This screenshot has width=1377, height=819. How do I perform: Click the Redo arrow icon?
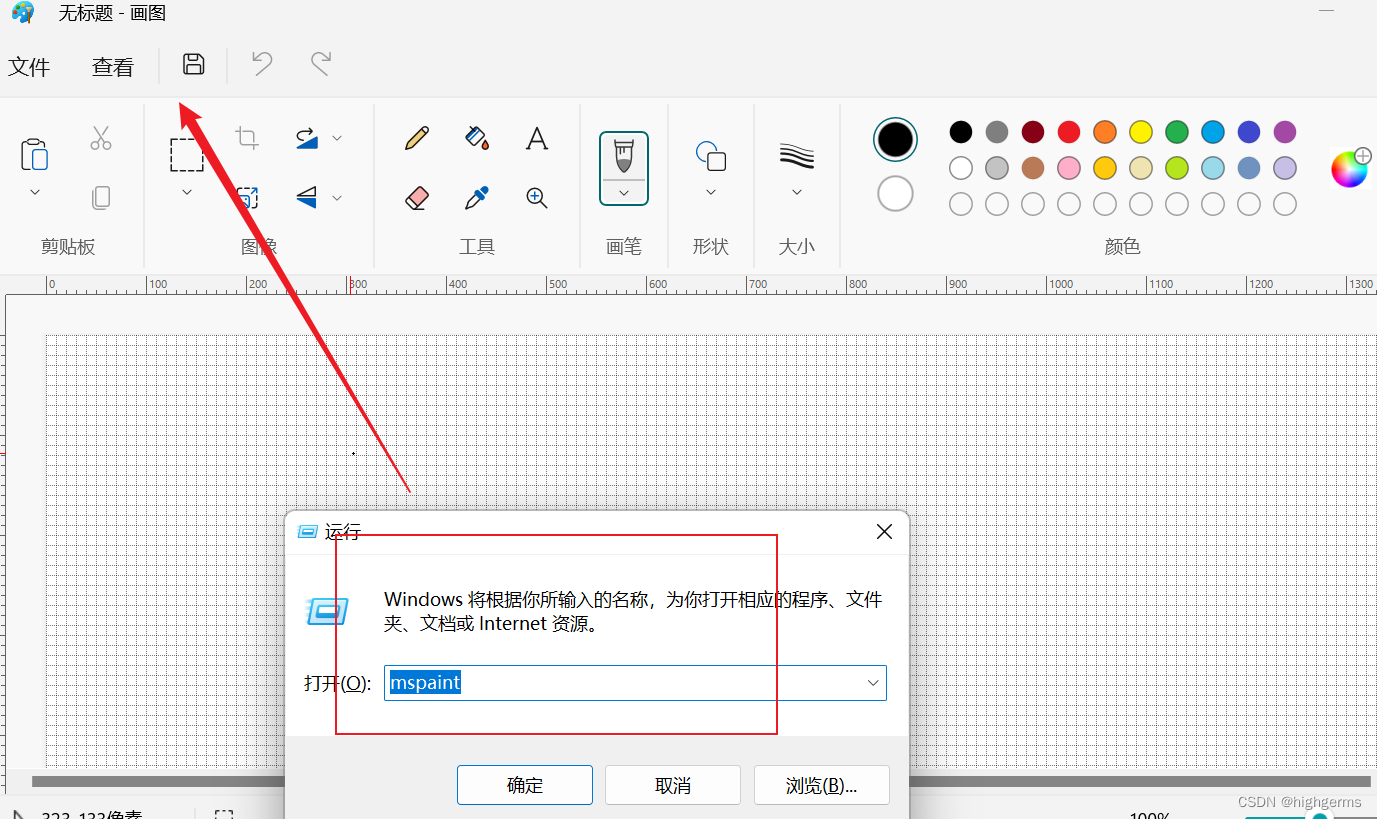320,65
